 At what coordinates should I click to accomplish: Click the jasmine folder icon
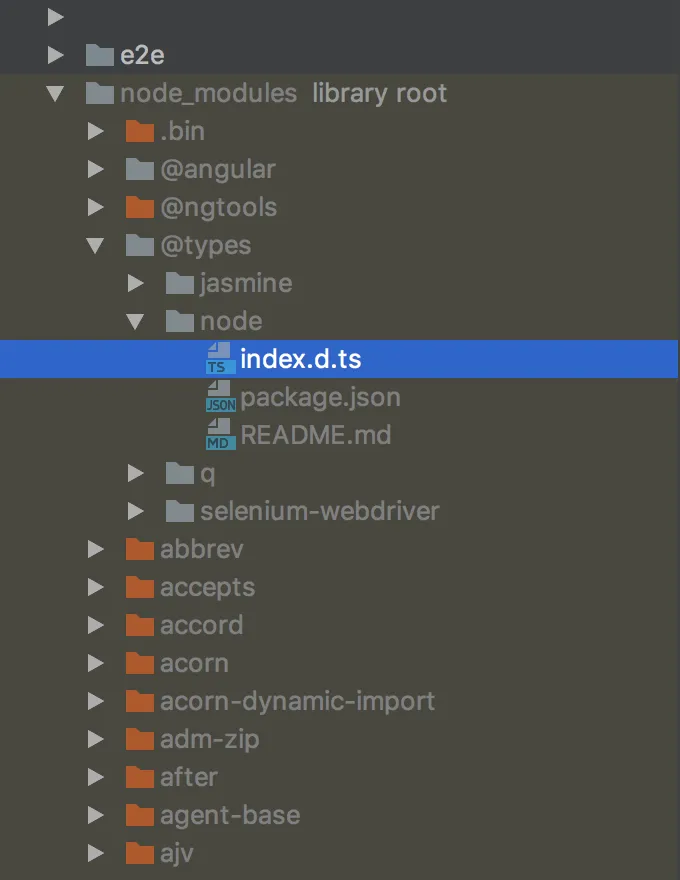(180, 283)
